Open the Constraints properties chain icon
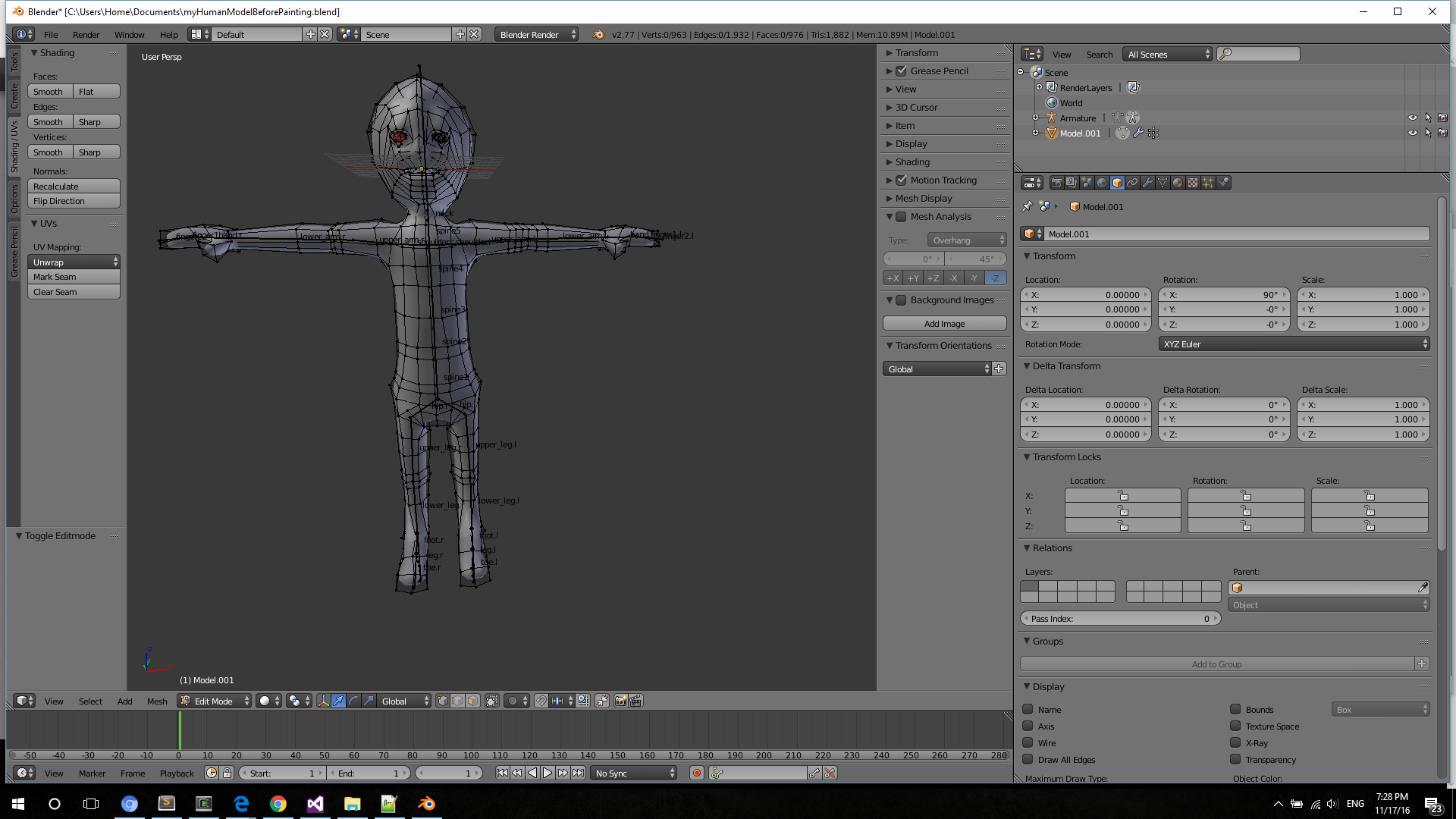Screen dimensions: 1456x819 pyautogui.click(x=1132, y=183)
